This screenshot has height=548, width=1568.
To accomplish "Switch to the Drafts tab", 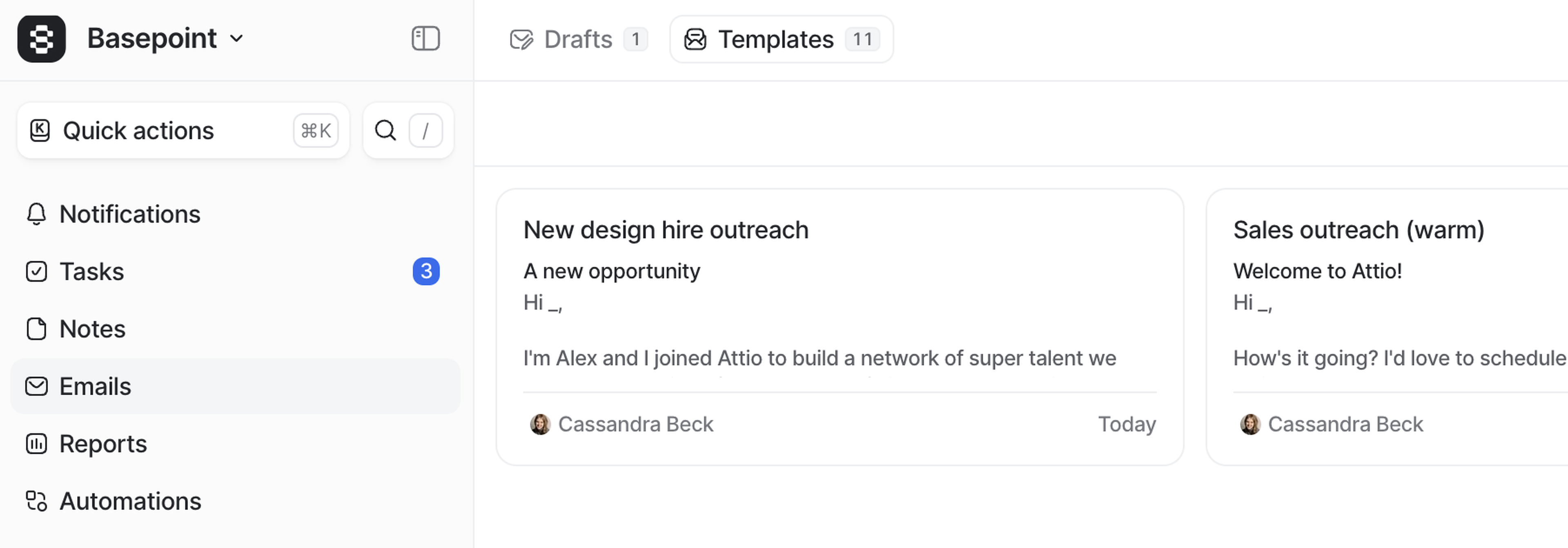I will coord(578,40).
